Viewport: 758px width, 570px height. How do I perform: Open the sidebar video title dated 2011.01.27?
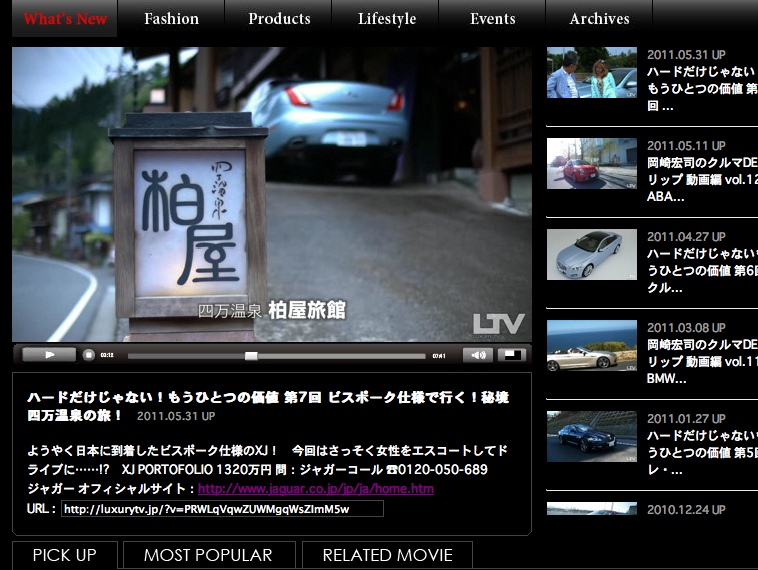[x=702, y=453]
